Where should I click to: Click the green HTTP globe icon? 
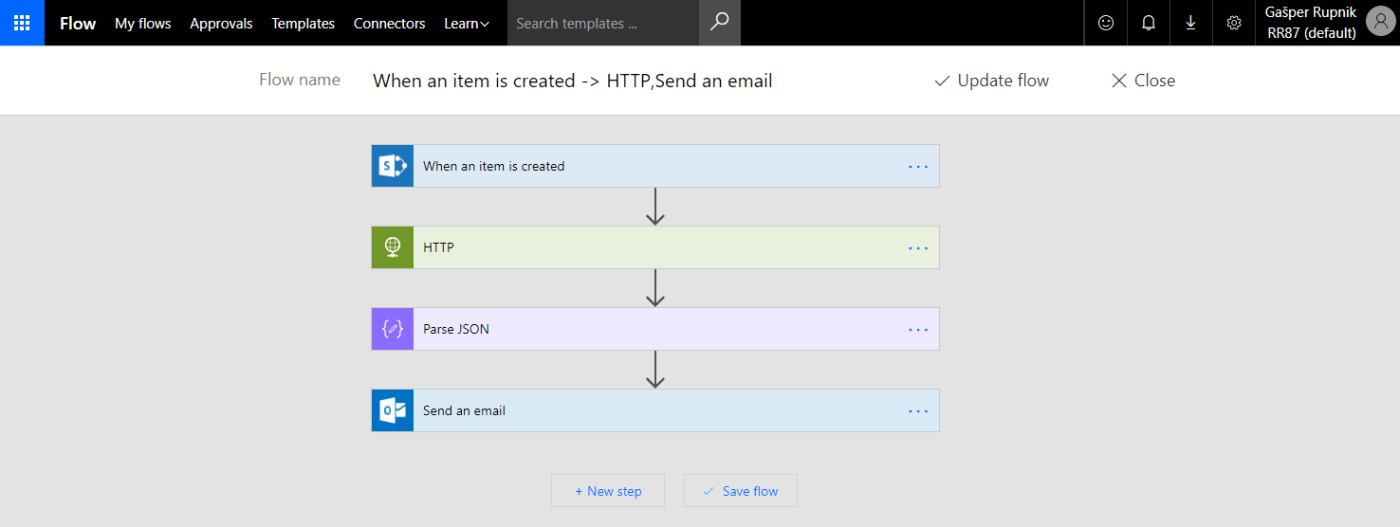392,247
